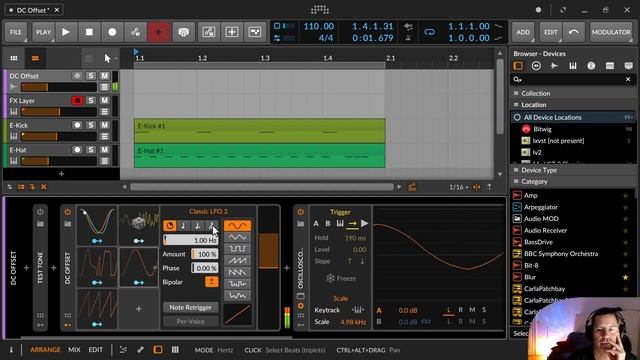The image size is (640, 360).
Task: Select the Arpeggiator device
Action: click(x=540, y=207)
